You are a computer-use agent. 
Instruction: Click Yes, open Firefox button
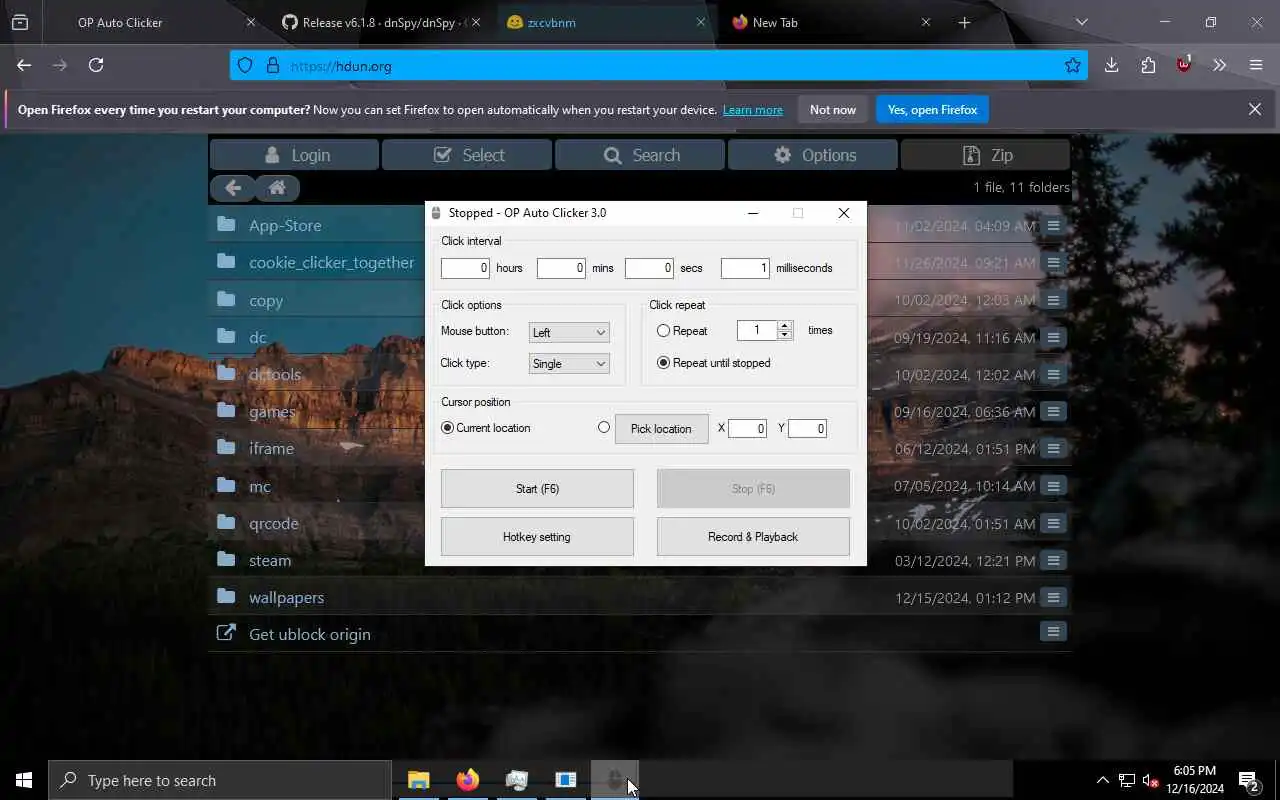932,110
